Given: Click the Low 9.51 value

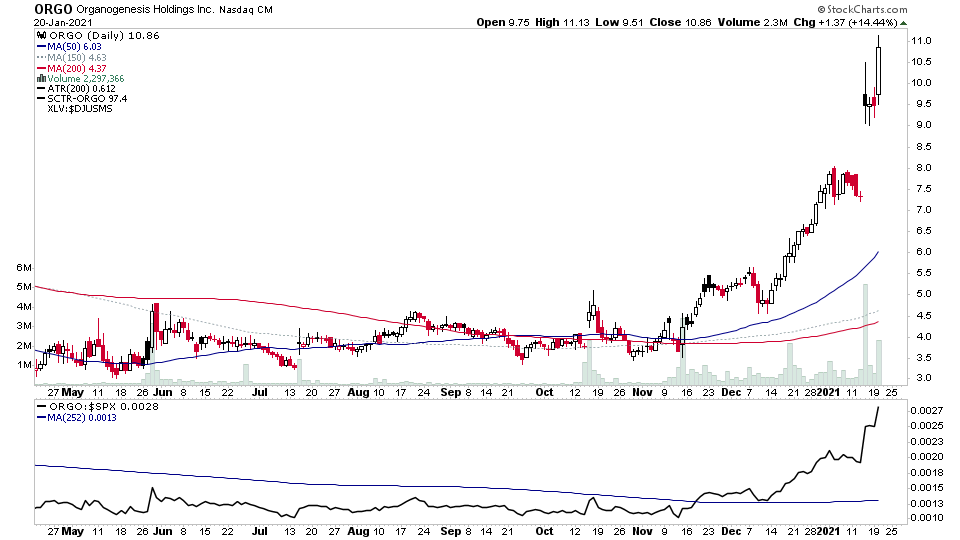Looking at the screenshot, I should click(x=619, y=22).
